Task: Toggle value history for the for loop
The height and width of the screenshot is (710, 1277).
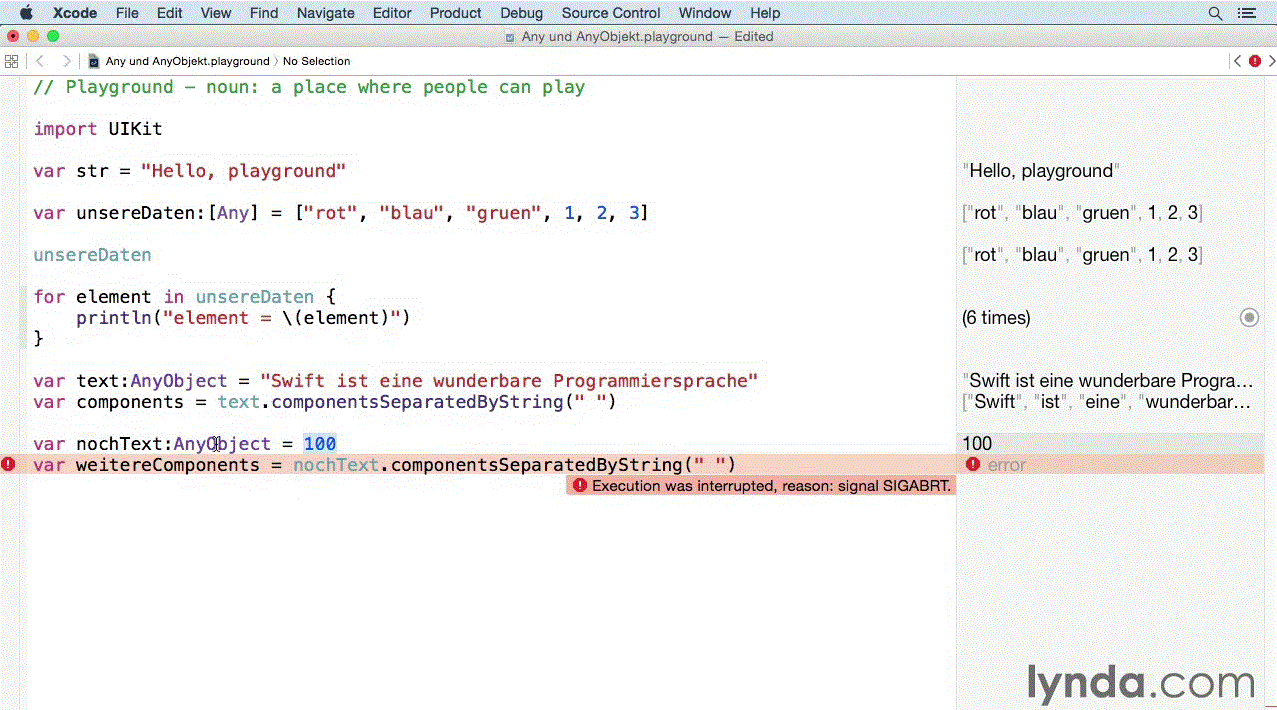Action: point(1249,317)
